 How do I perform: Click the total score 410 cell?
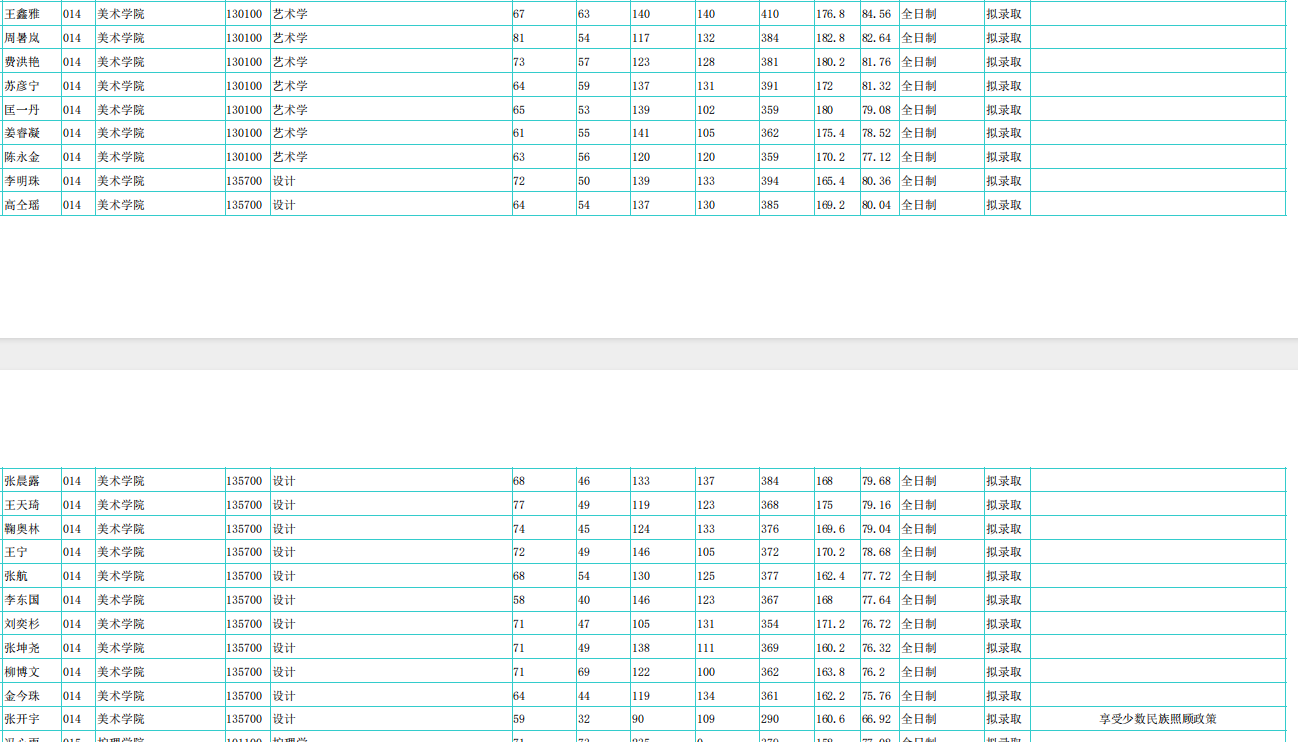click(770, 14)
